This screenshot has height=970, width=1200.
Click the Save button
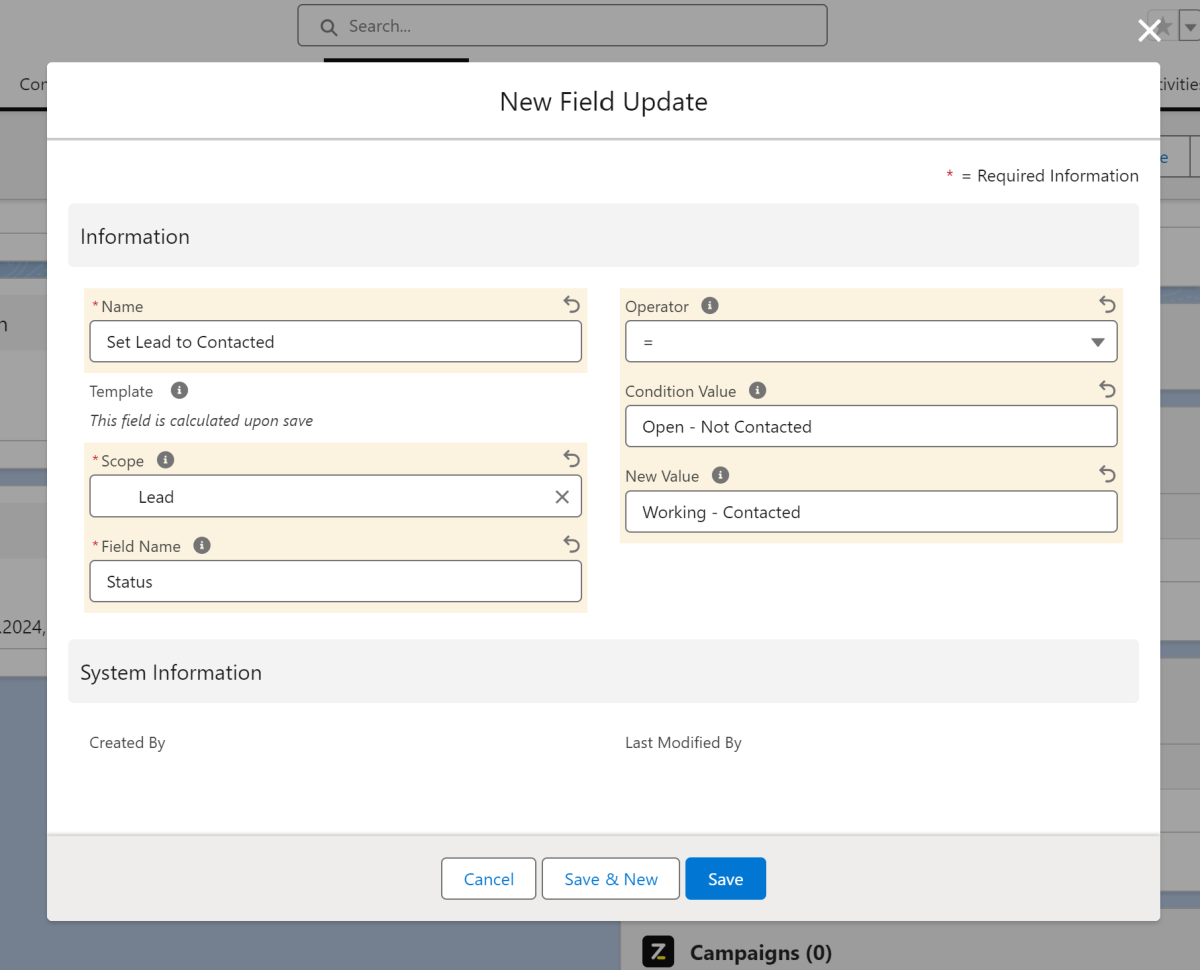725,879
